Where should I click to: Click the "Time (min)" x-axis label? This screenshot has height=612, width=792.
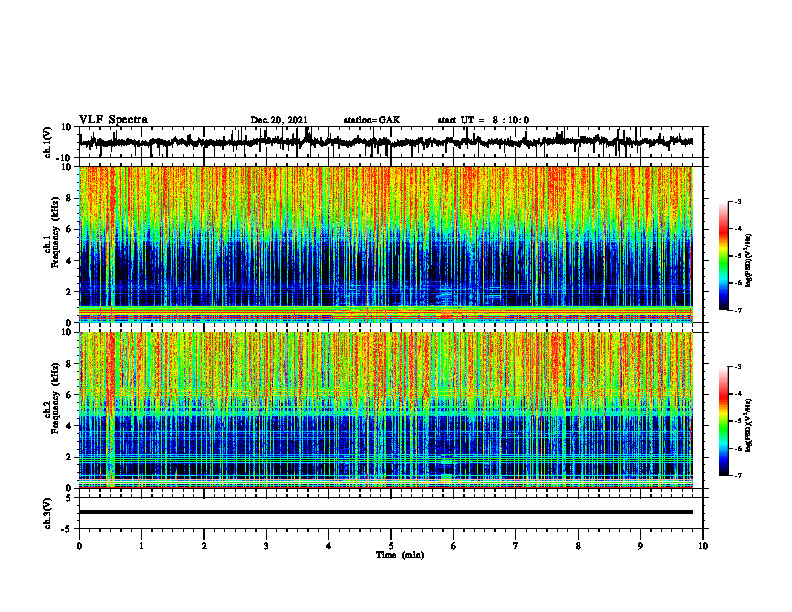pos(400,555)
